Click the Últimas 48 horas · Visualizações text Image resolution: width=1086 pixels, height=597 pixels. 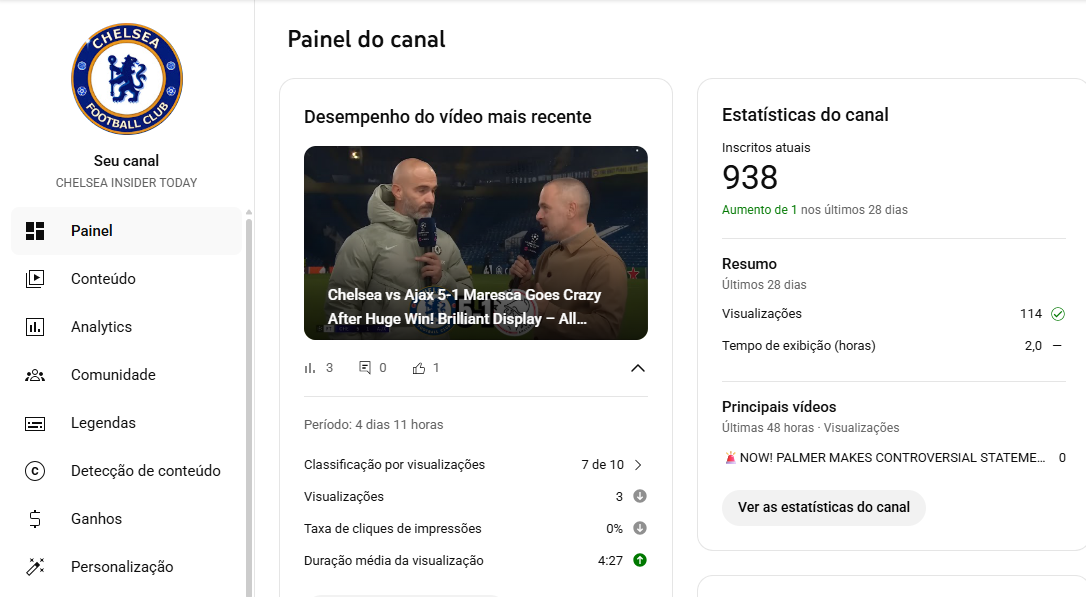tap(810, 428)
